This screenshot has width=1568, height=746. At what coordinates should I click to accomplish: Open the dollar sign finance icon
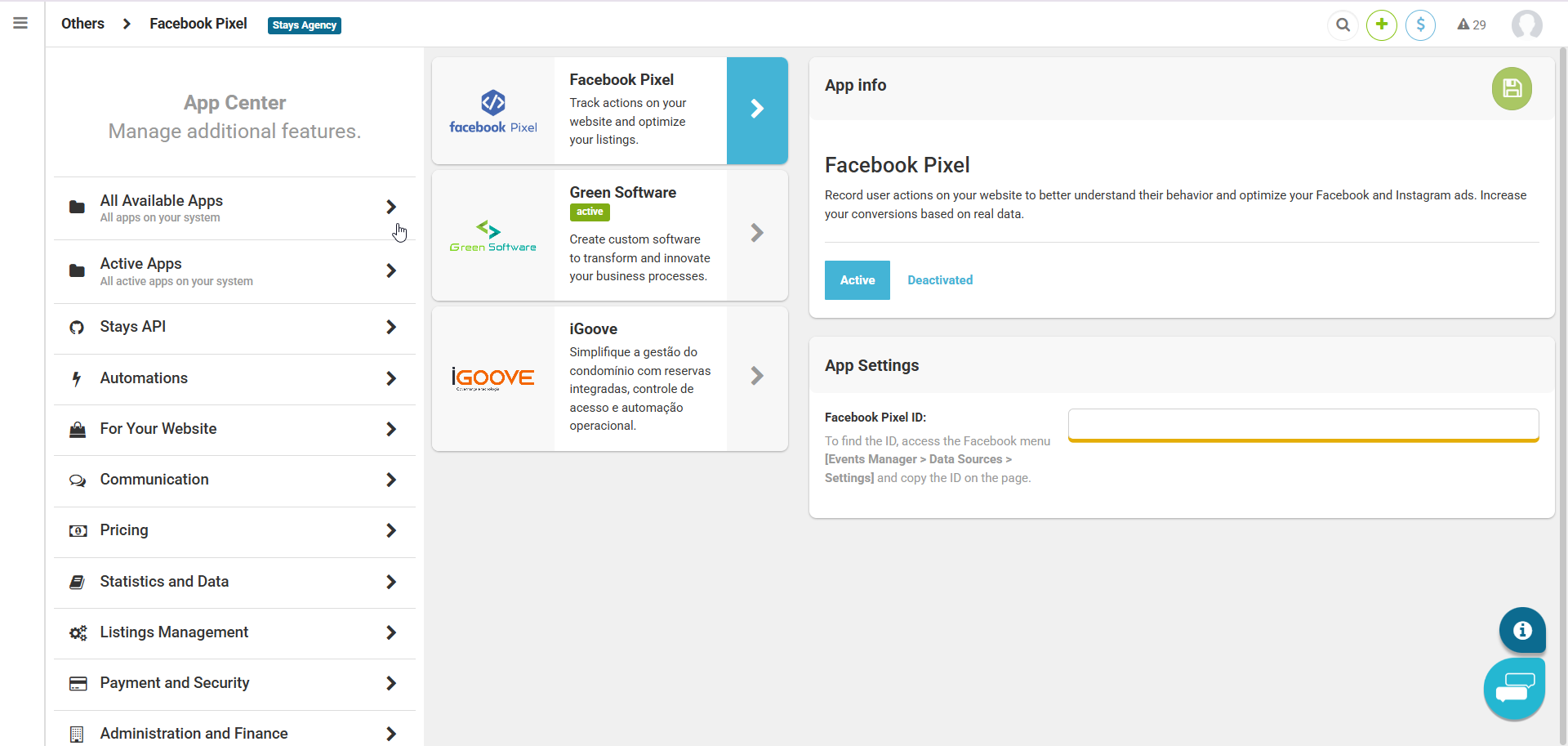(x=1421, y=25)
